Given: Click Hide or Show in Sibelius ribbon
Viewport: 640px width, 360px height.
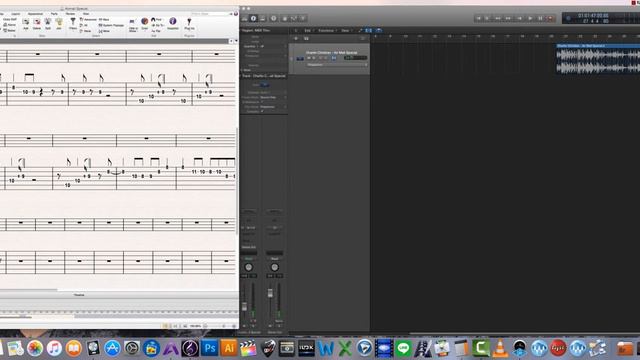Looking at the screenshot, I should coord(133,24).
